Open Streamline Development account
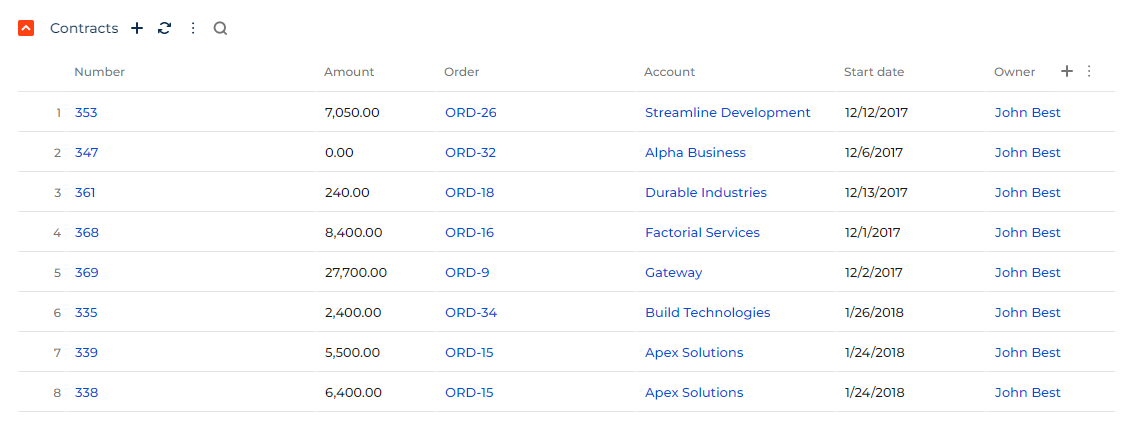Image resolution: width=1135 pixels, height=432 pixels. tap(727, 112)
